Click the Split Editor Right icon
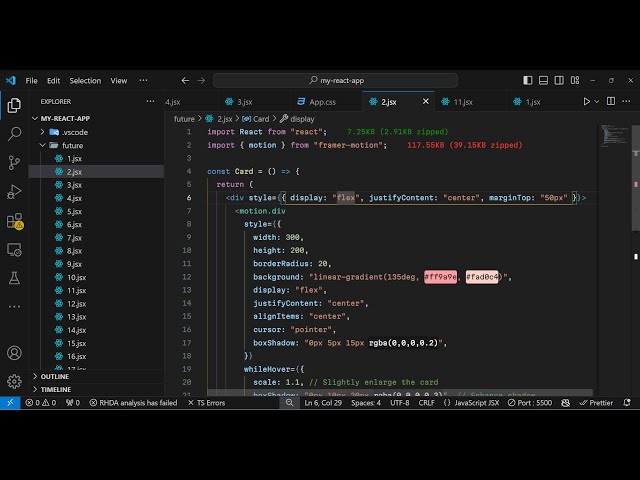This screenshot has height=480, width=640. pyautogui.click(x=611, y=101)
